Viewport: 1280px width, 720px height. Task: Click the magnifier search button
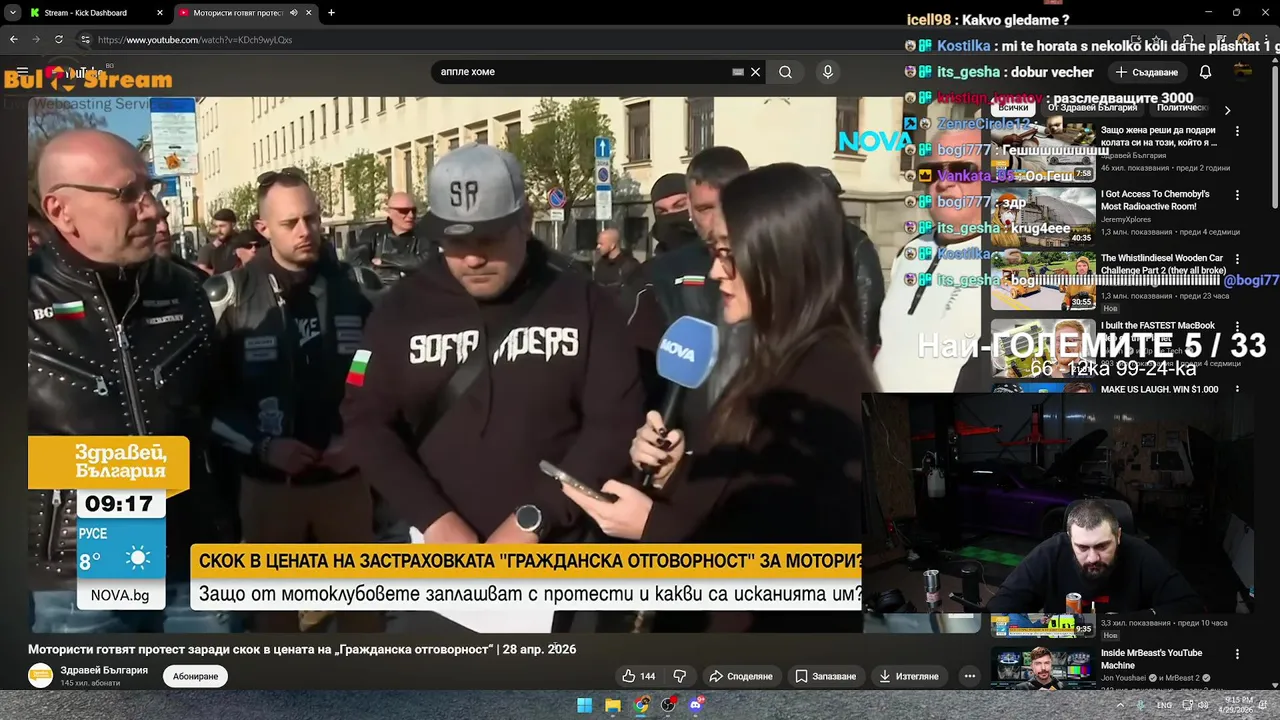[786, 72]
